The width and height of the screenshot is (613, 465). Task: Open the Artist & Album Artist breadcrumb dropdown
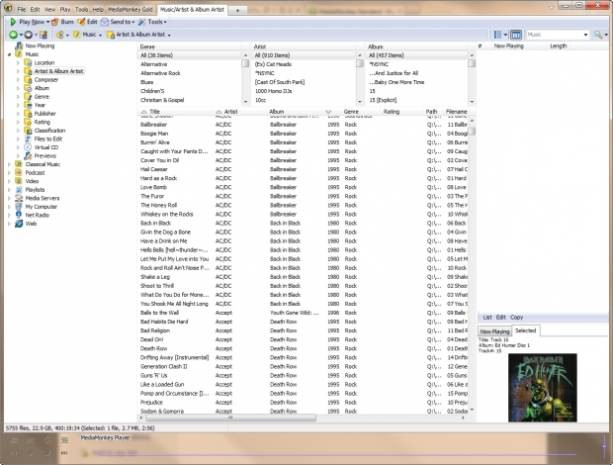tap(169, 35)
